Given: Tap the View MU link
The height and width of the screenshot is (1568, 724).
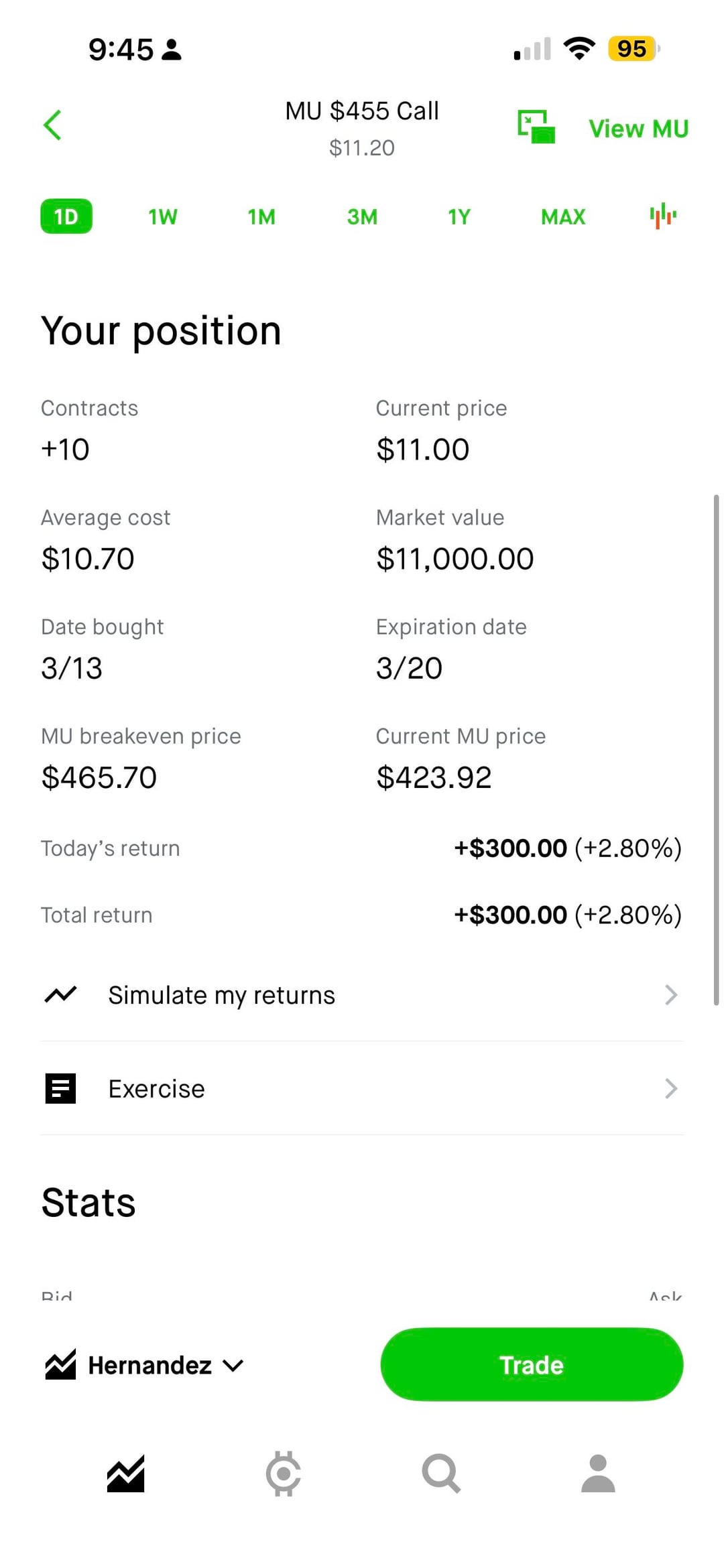Looking at the screenshot, I should [638, 129].
